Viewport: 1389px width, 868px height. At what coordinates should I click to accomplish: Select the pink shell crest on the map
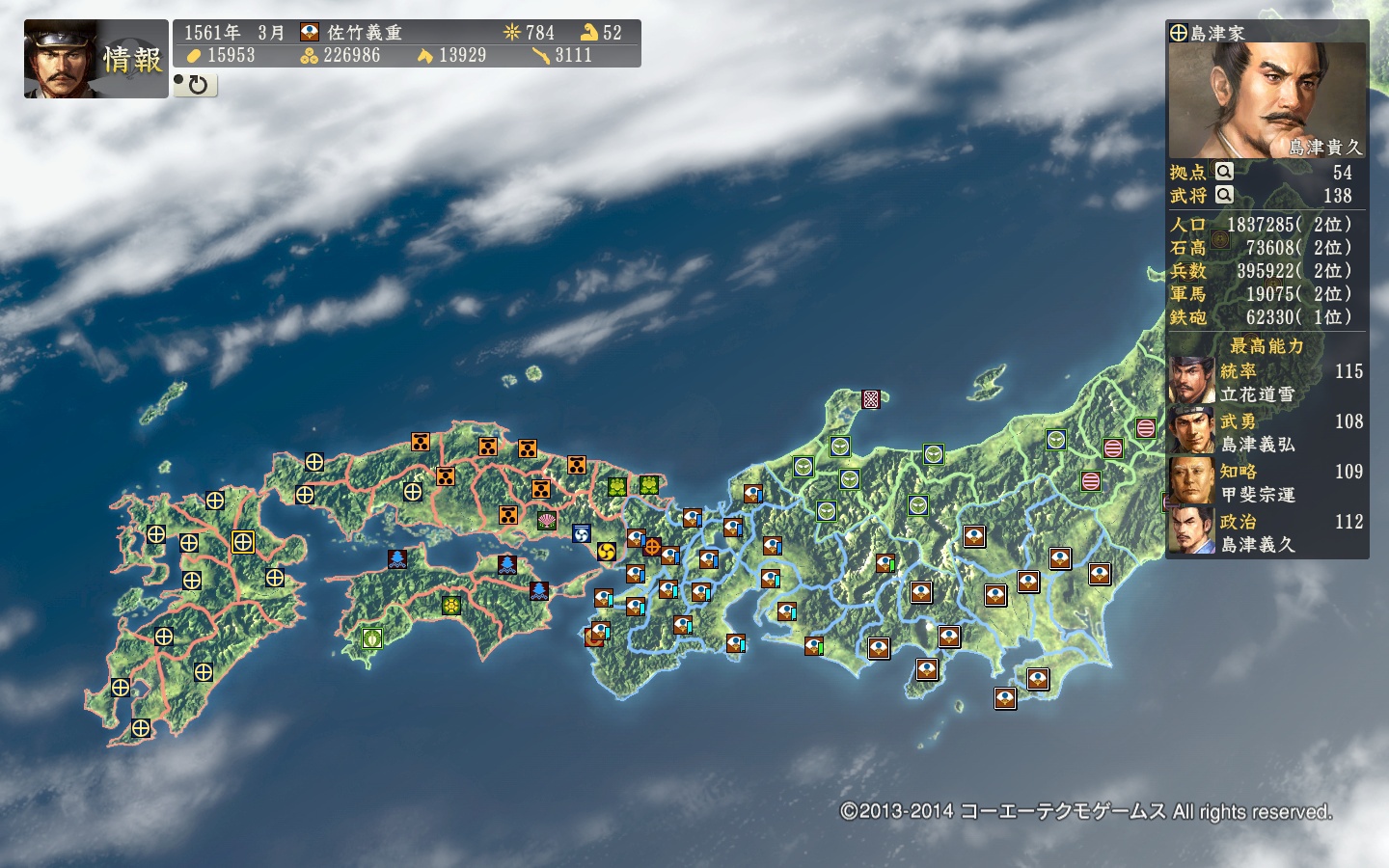[x=547, y=521]
